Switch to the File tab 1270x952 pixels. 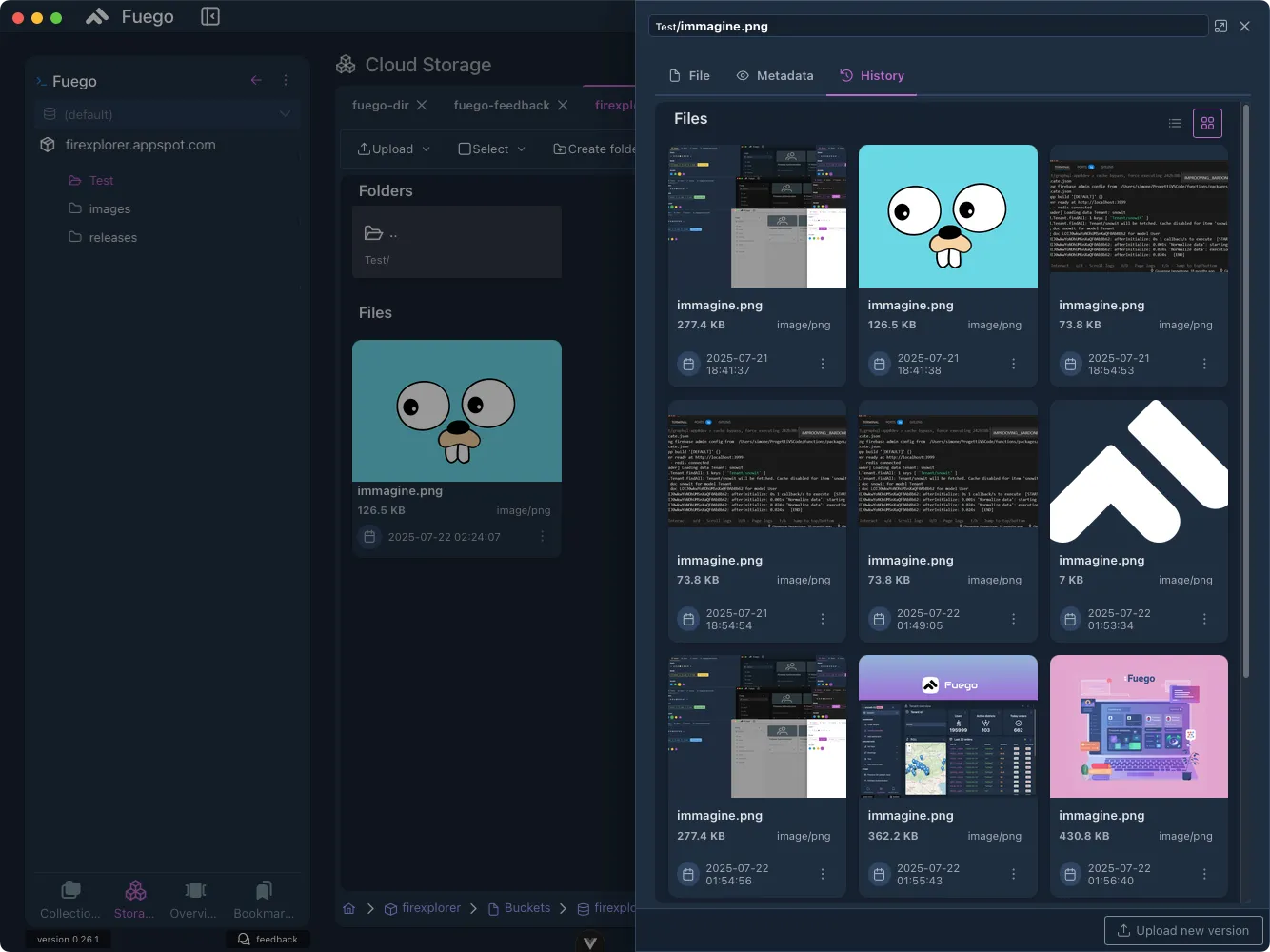689,76
